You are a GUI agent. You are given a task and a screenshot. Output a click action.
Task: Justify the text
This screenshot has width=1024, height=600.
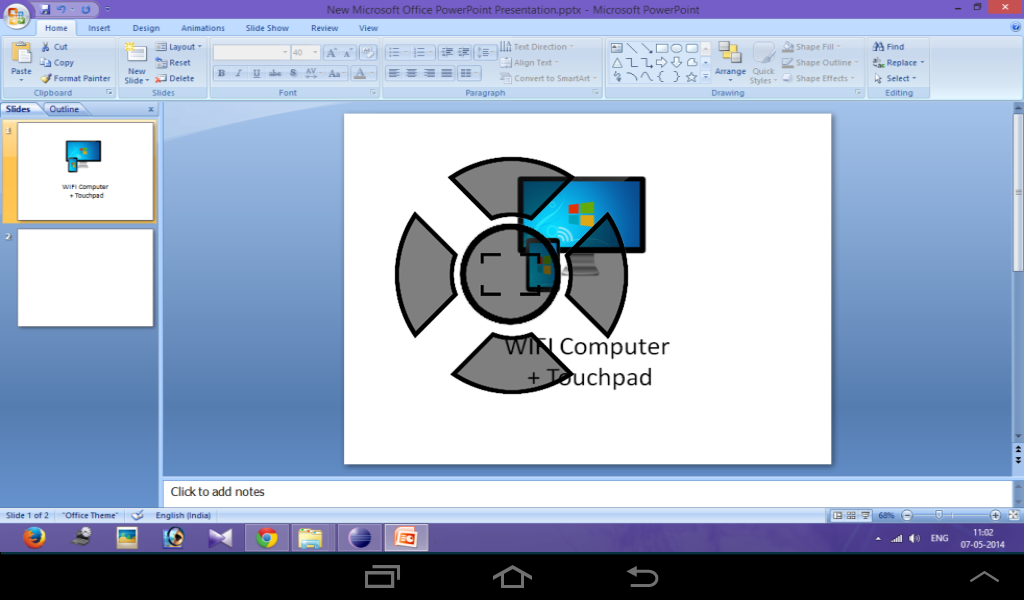447,73
